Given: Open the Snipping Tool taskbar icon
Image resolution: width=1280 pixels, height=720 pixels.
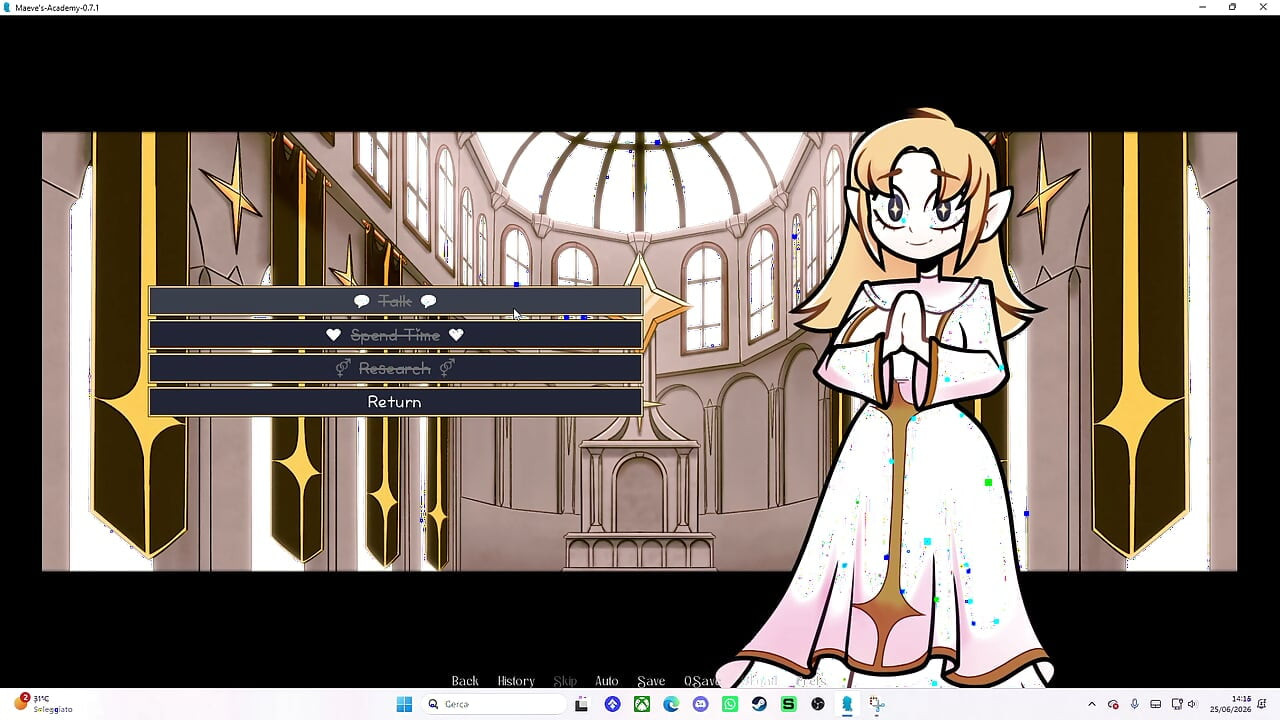Looking at the screenshot, I should [x=876, y=704].
